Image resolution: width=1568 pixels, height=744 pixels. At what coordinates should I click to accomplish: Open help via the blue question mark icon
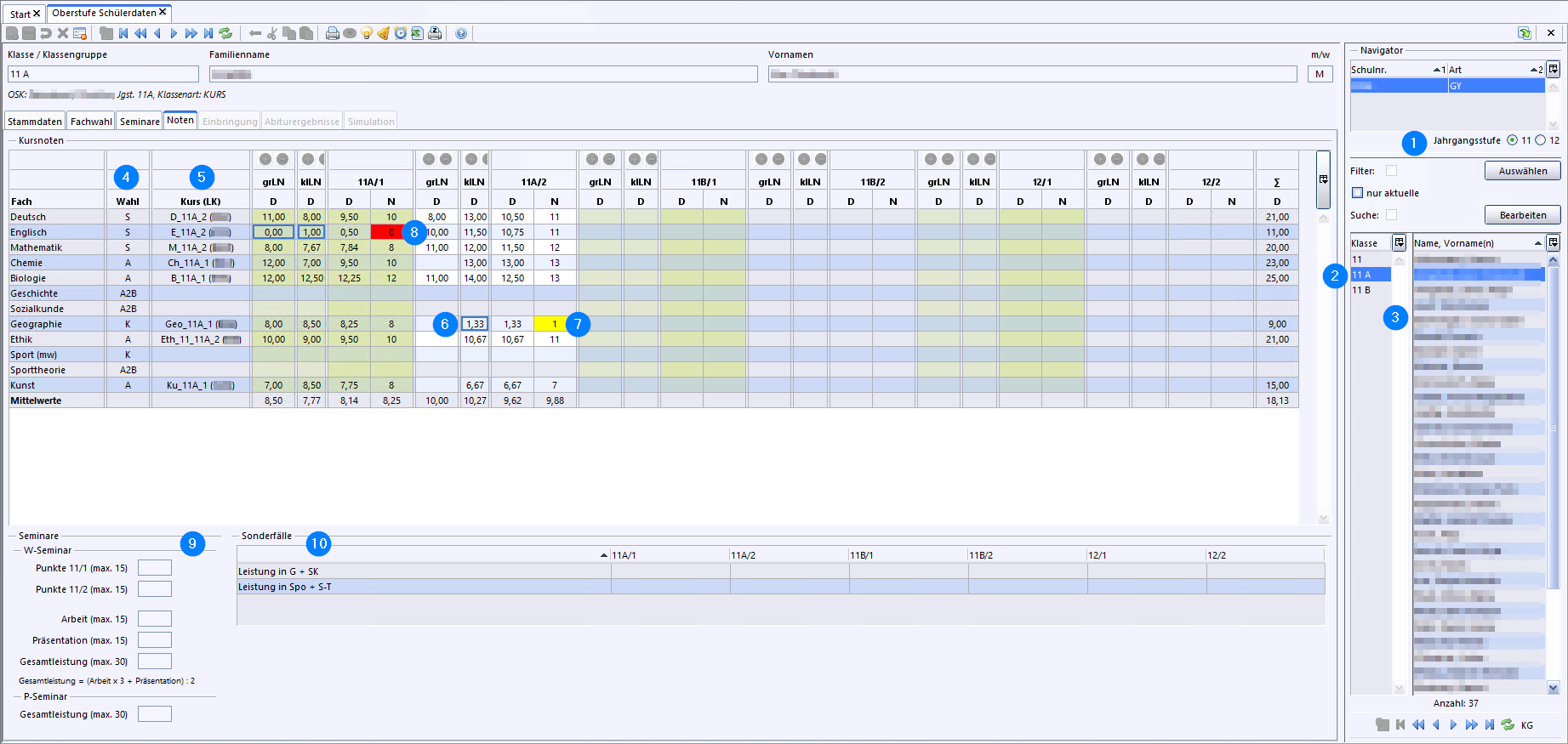point(461,33)
